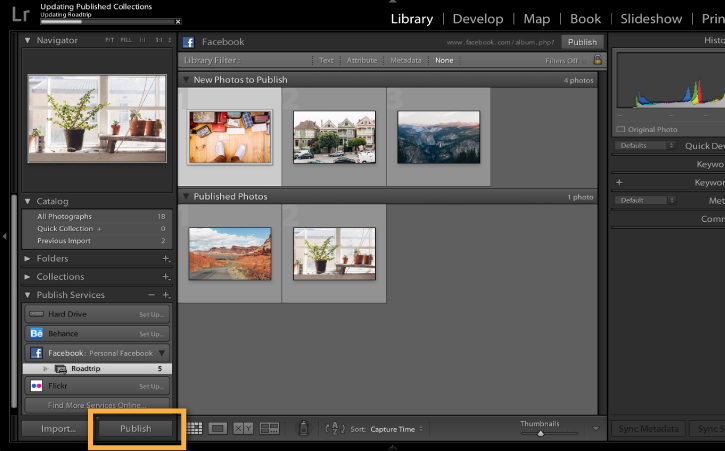
Task: Add new collection with plus icon
Action: coord(166,277)
